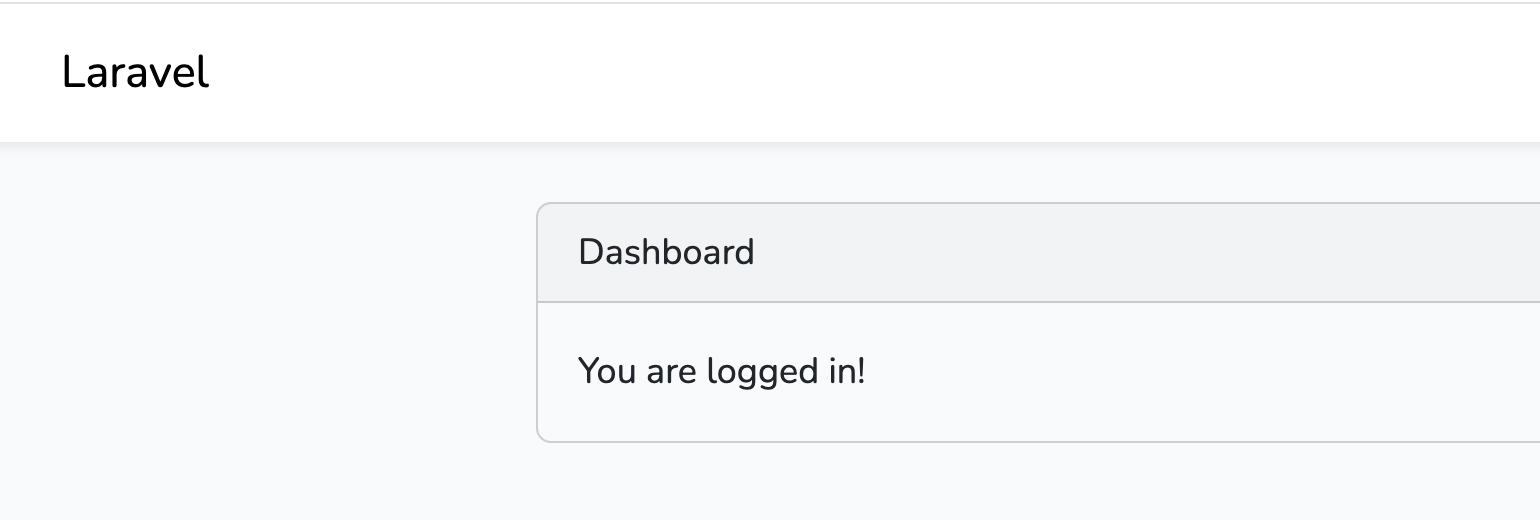The width and height of the screenshot is (1540, 520).
Task: Select the Dashboard card header text
Action: pos(666,252)
